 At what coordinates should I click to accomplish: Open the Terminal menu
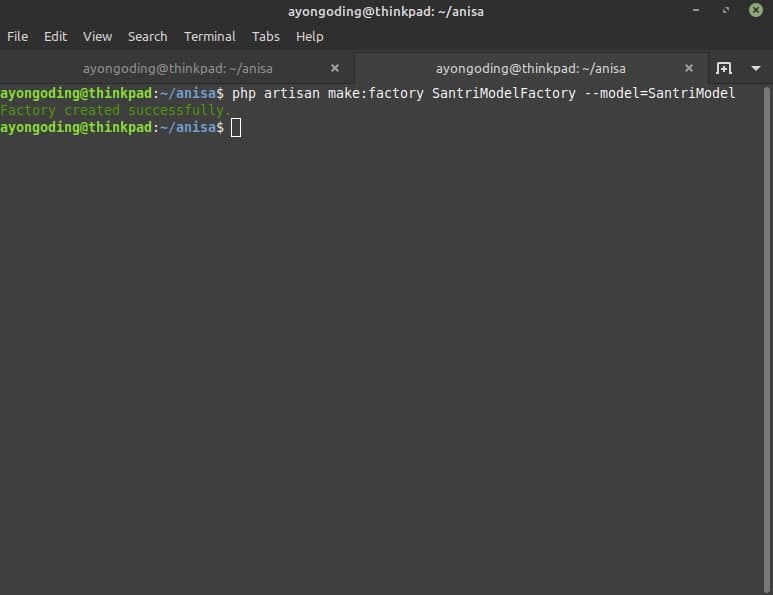coord(210,36)
